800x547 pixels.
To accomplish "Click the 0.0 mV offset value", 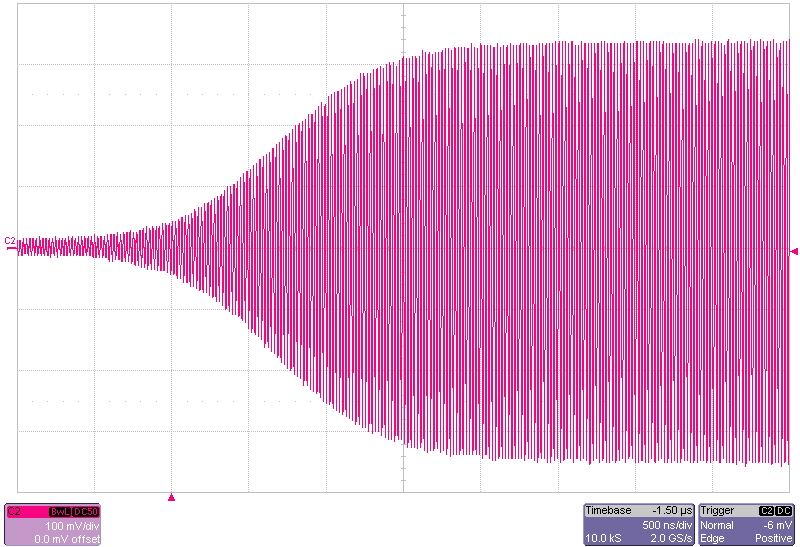I will click(67, 539).
